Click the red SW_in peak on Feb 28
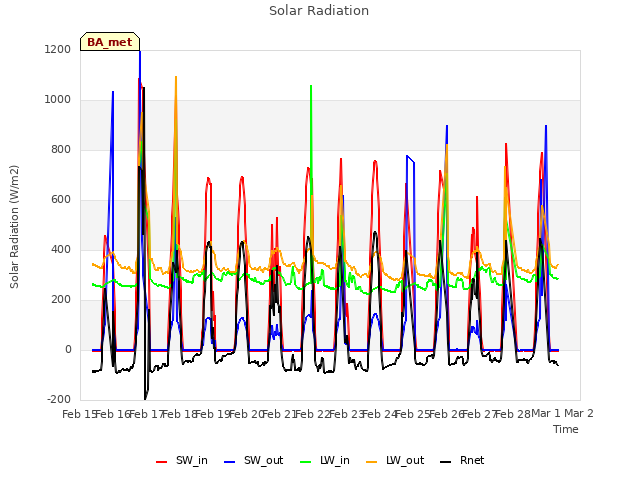 coord(506,145)
